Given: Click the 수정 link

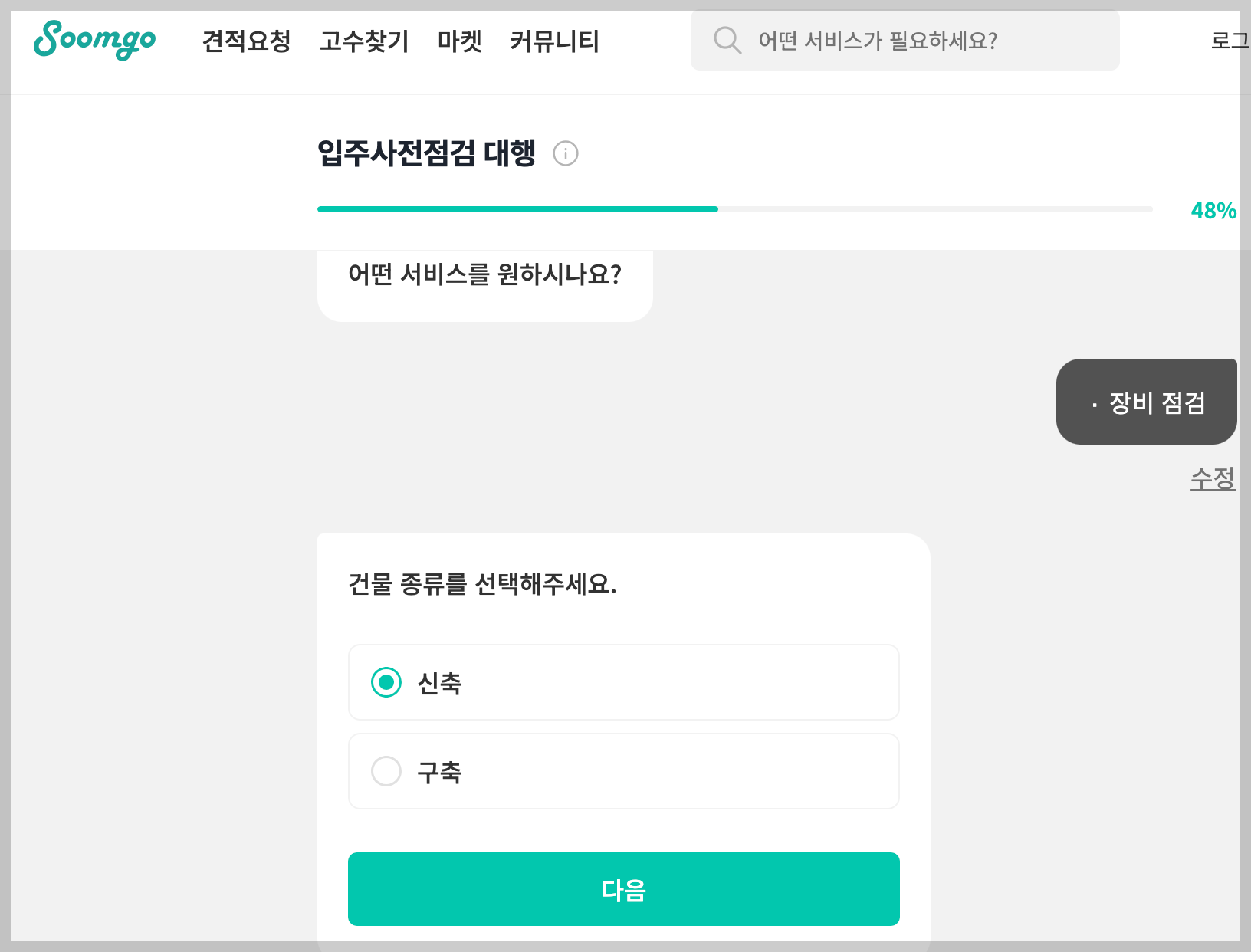Looking at the screenshot, I should point(1213,477).
